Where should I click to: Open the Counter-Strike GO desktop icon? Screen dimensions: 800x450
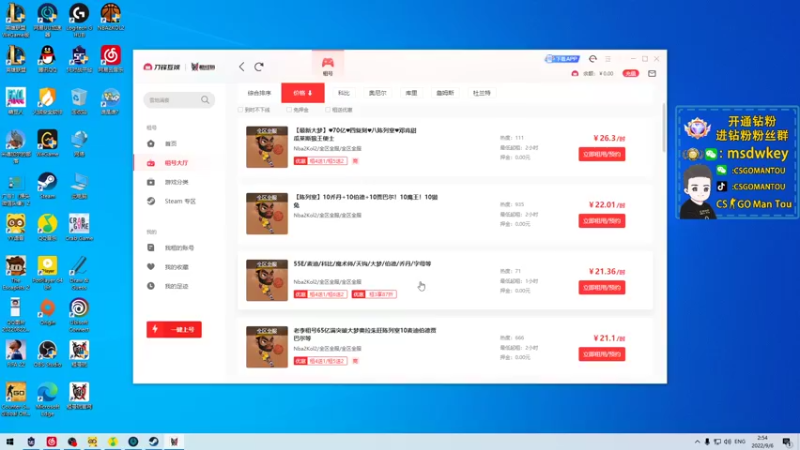coord(15,399)
